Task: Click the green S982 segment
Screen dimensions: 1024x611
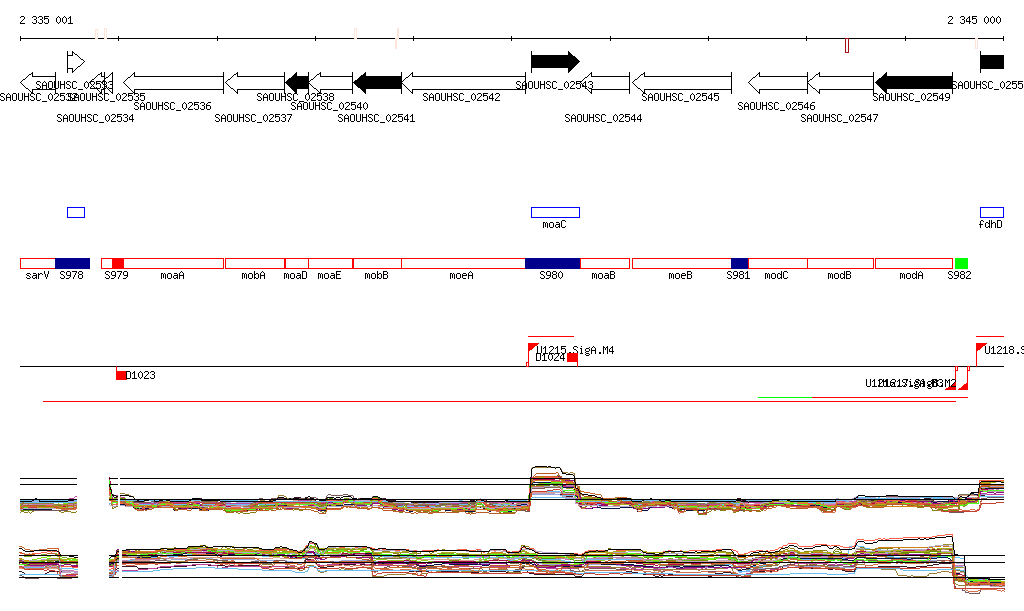Action: (961, 263)
